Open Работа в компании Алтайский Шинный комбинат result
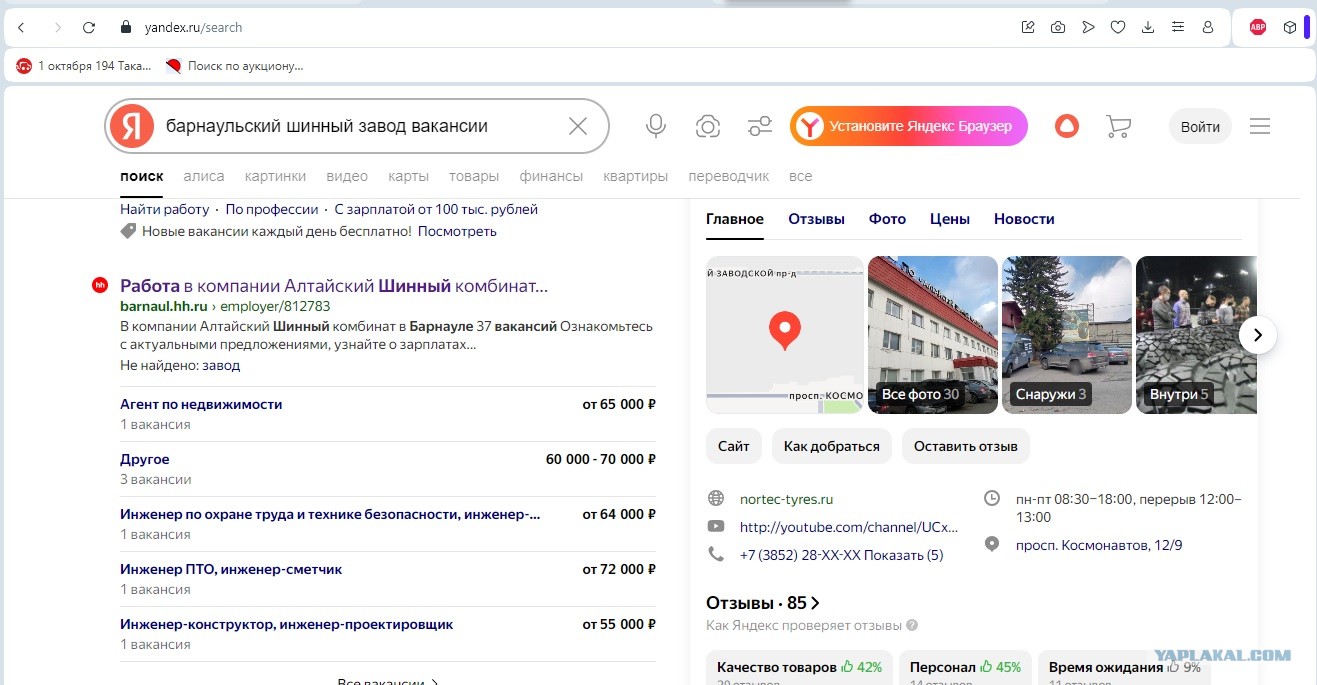This screenshot has width=1317, height=685. pos(334,286)
